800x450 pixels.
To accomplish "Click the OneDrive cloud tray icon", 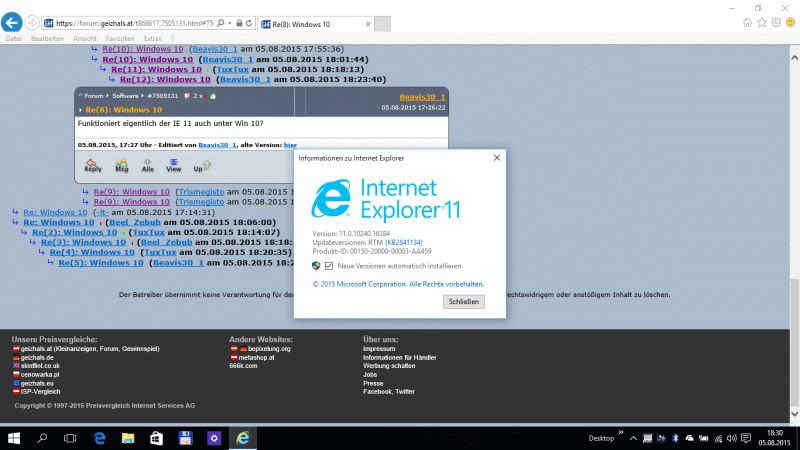I will [x=689, y=438].
